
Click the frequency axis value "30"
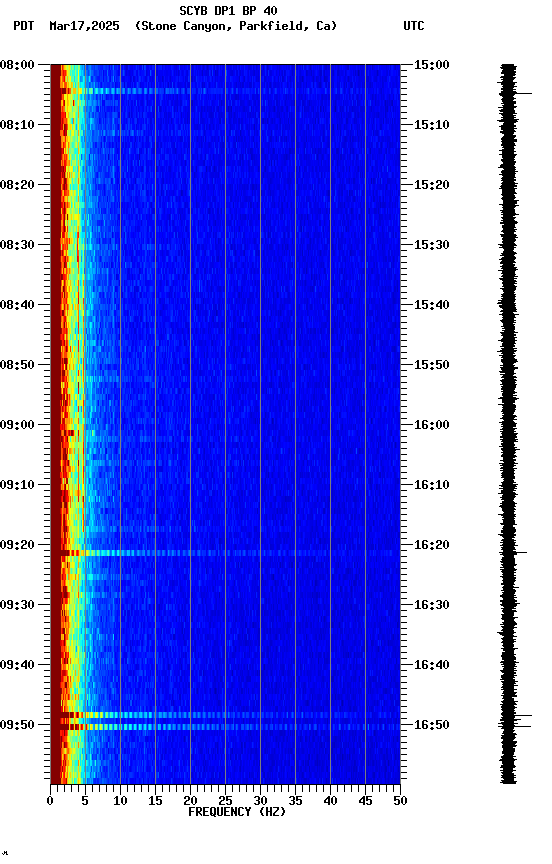(260, 801)
